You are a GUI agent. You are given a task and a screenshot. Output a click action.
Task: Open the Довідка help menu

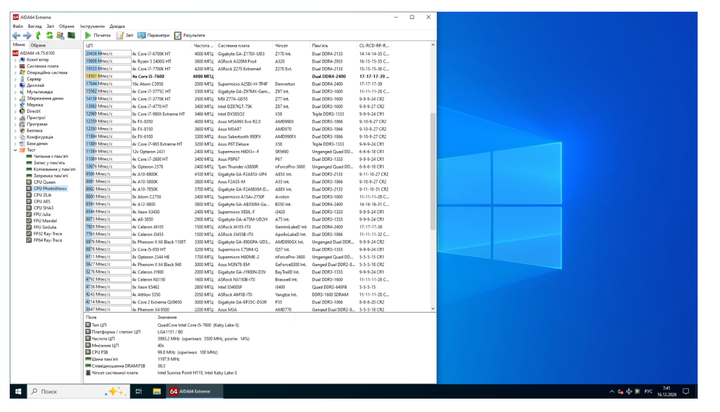coord(117,26)
